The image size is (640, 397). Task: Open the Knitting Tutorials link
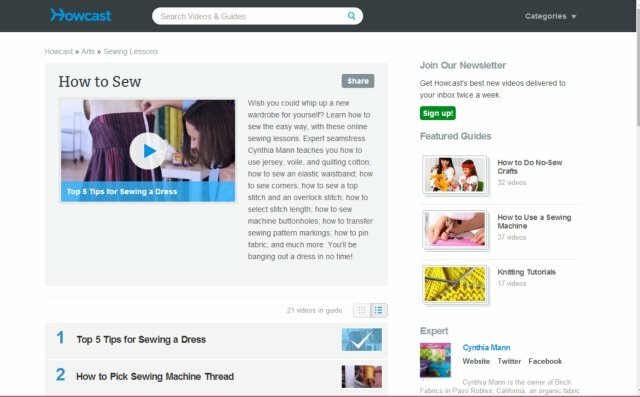click(526, 272)
